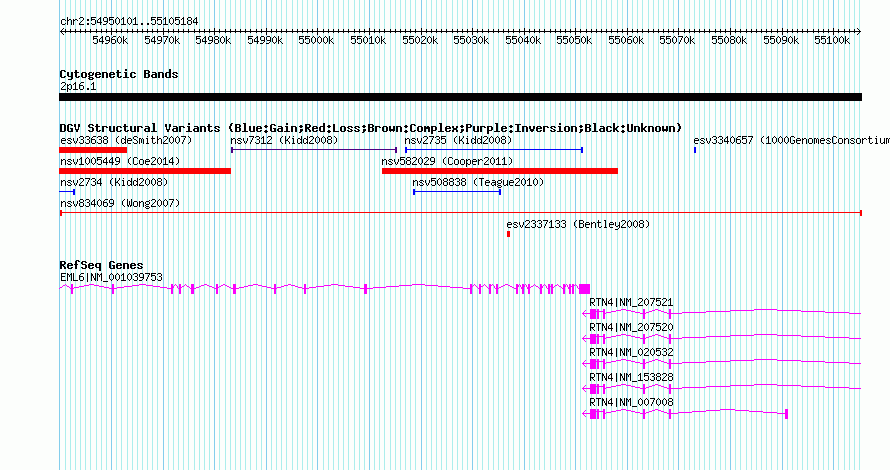890x470 pixels.
Task: Select the black 2p16.1 cytogenetic band
Action: click(x=460, y=97)
